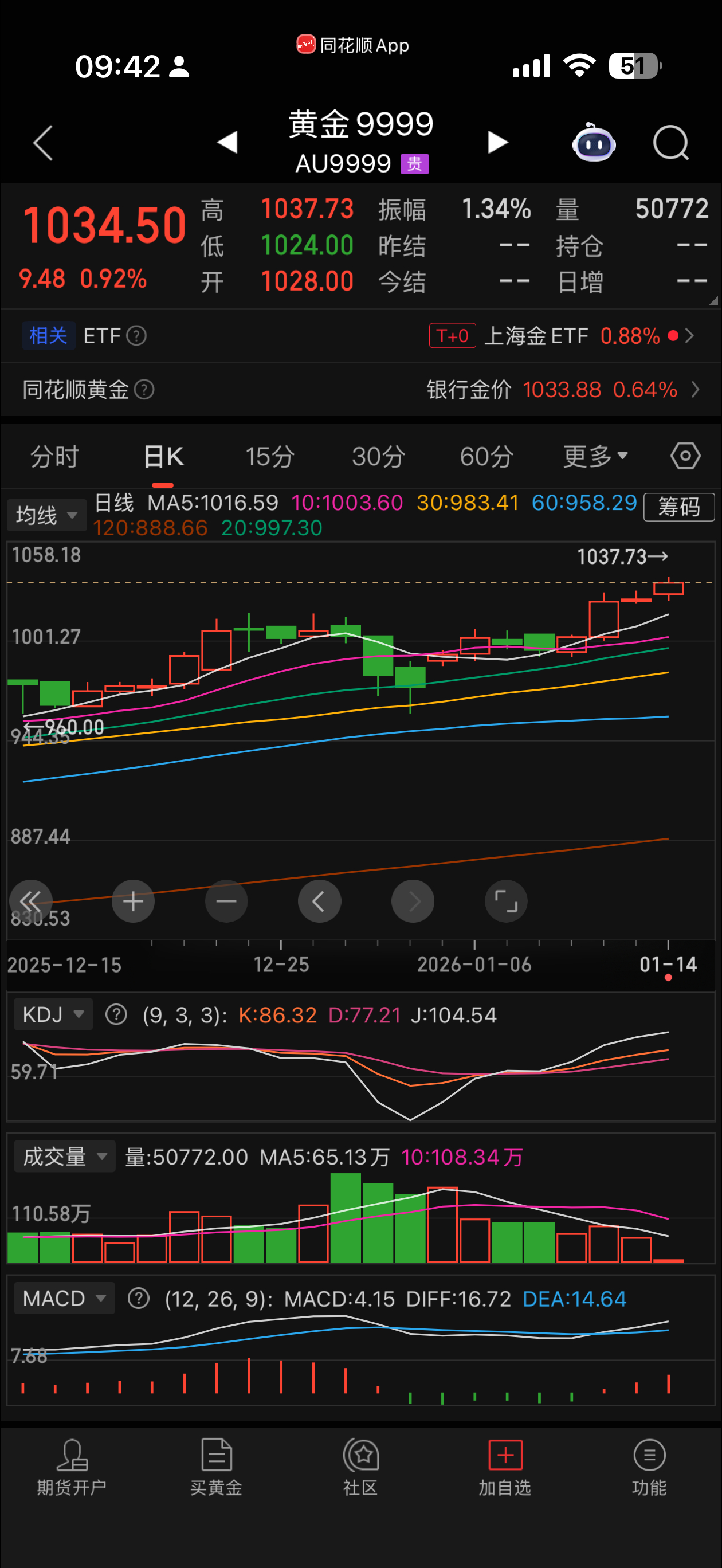Tap 120:888.66 MA legend

[x=151, y=528]
